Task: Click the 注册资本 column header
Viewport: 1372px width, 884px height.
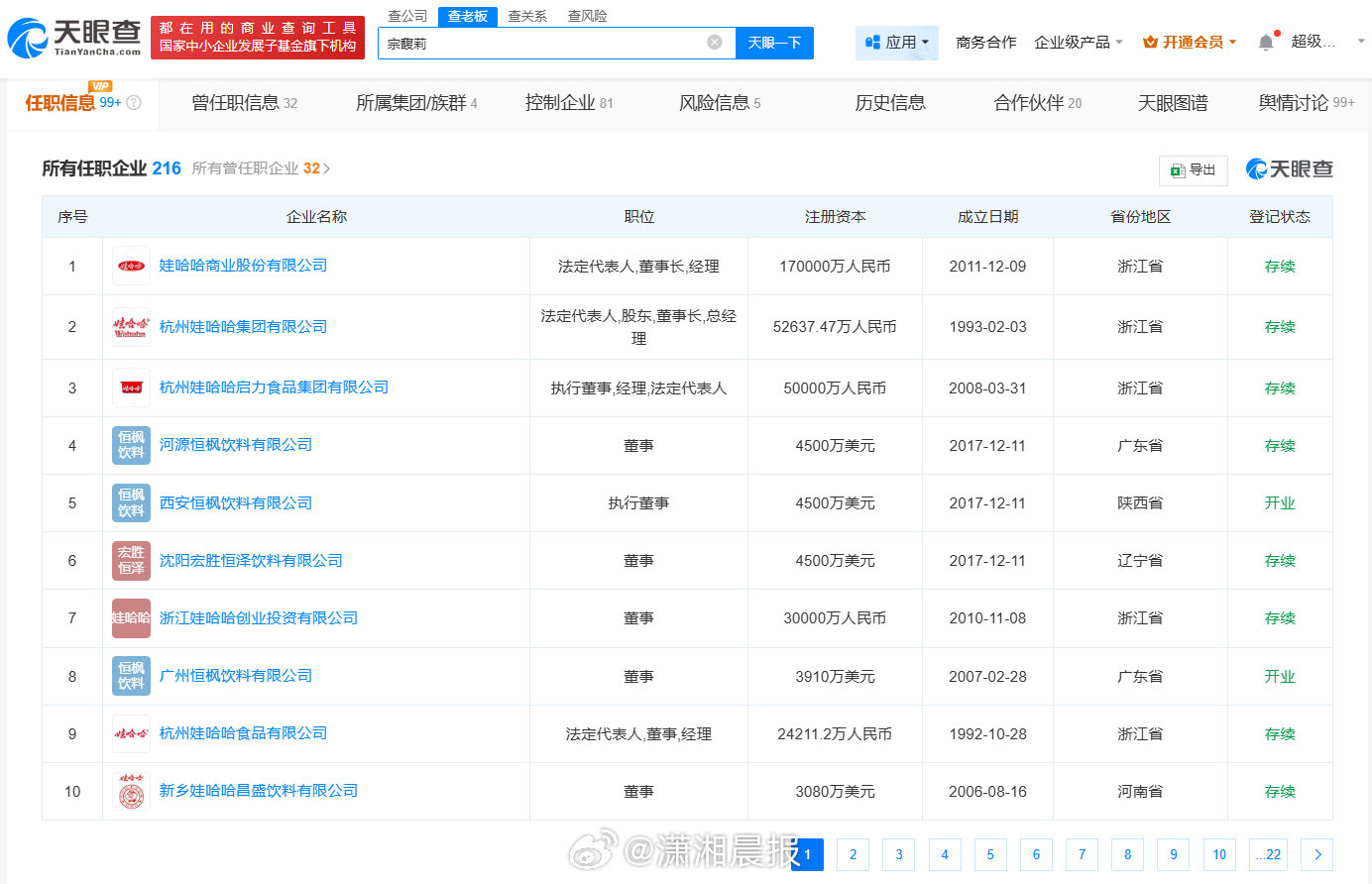Action: coord(835,216)
